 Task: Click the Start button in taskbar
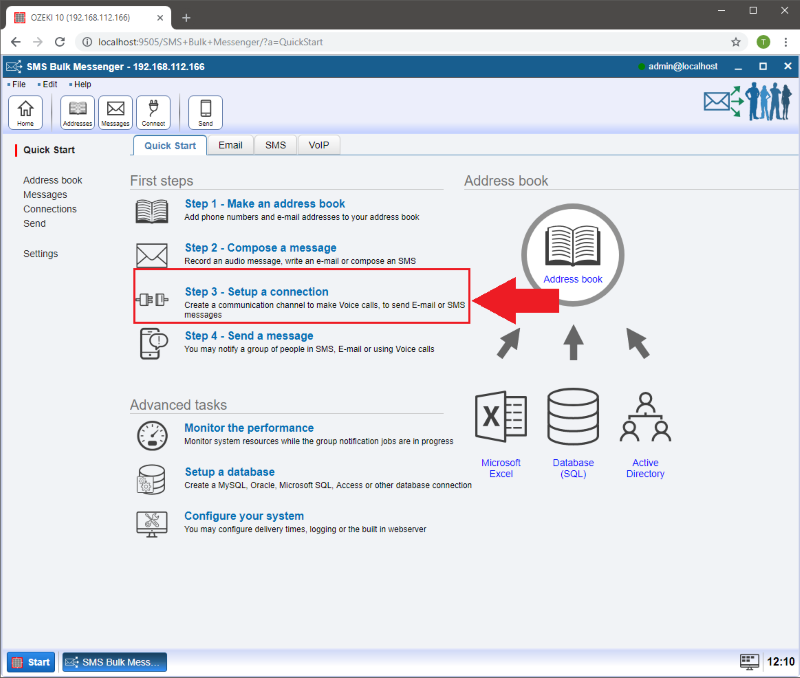(31, 662)
